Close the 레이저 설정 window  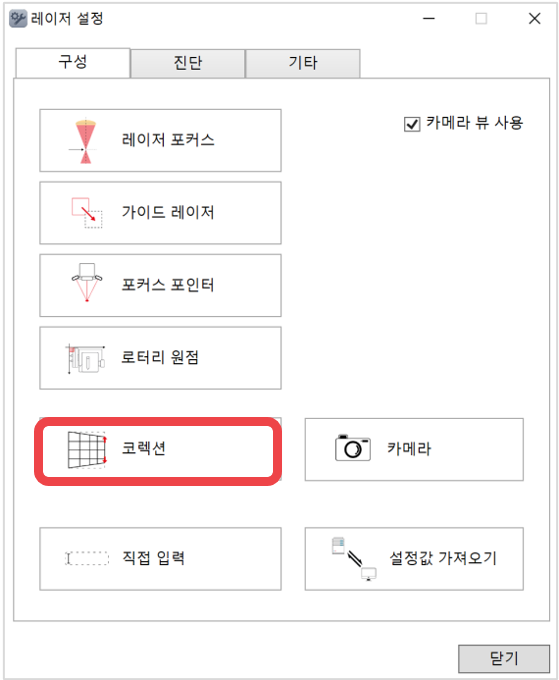pos(535,19)
